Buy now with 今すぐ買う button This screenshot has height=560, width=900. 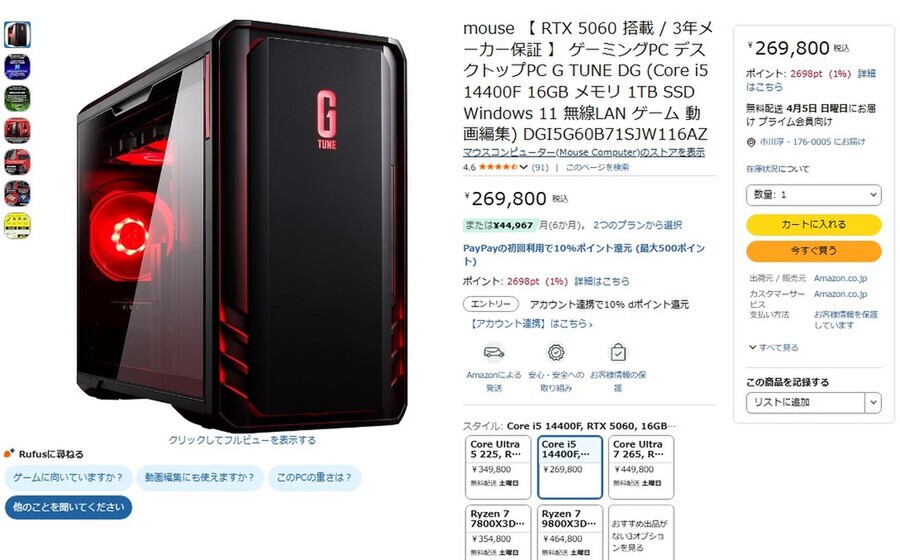pyautogui.click(x=813, y=251)
